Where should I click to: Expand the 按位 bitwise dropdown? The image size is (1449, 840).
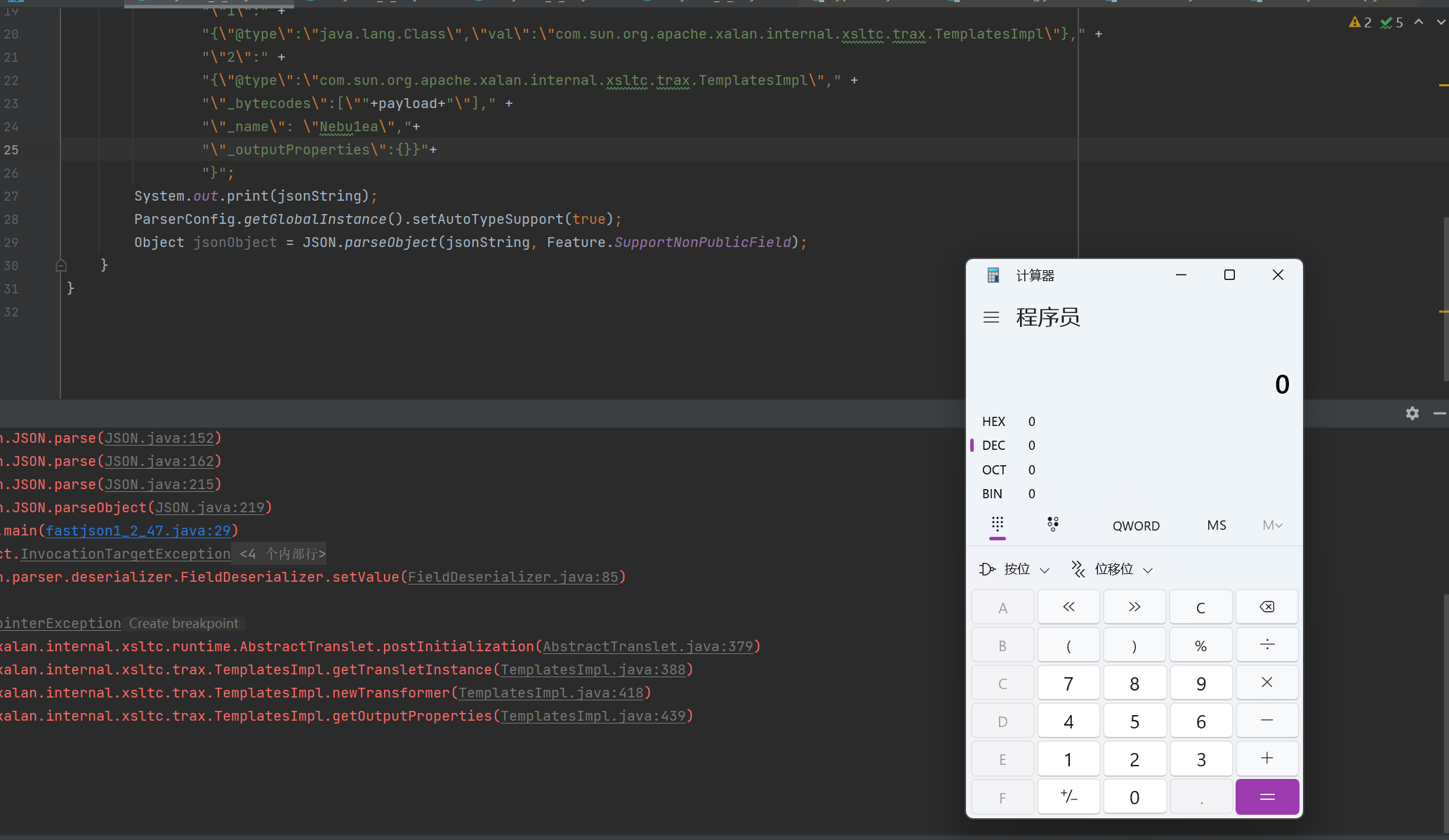coord(1015,569)
